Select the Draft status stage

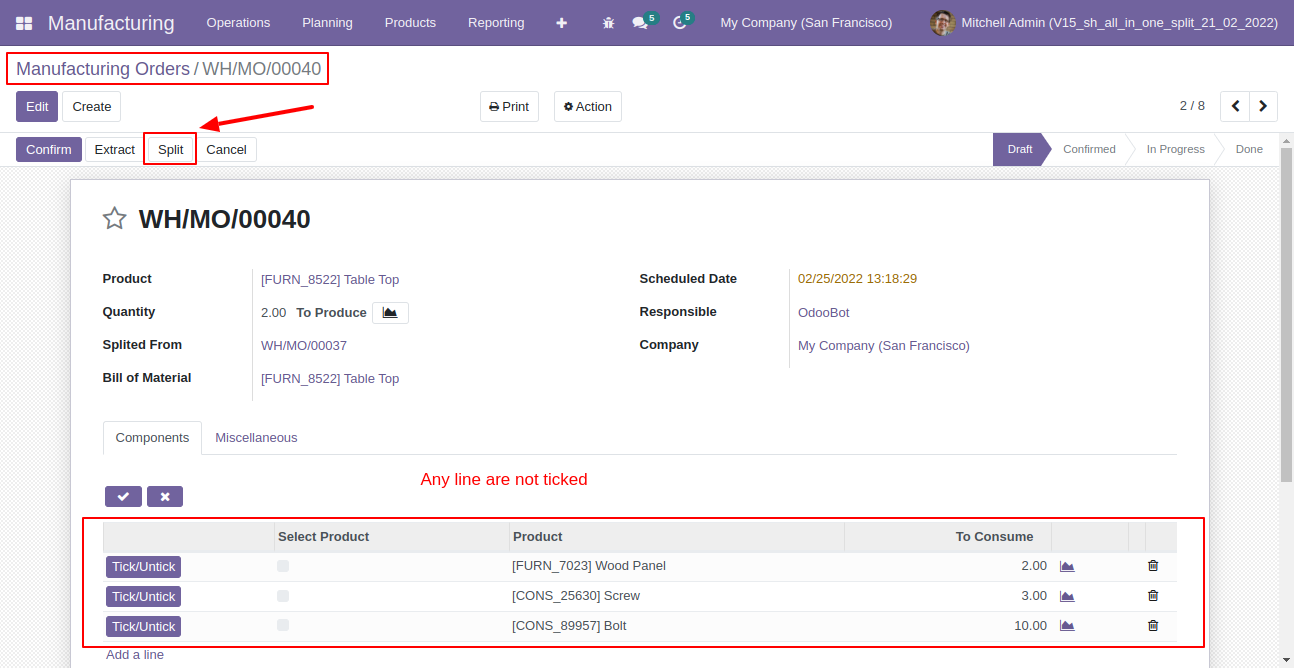1019,149
